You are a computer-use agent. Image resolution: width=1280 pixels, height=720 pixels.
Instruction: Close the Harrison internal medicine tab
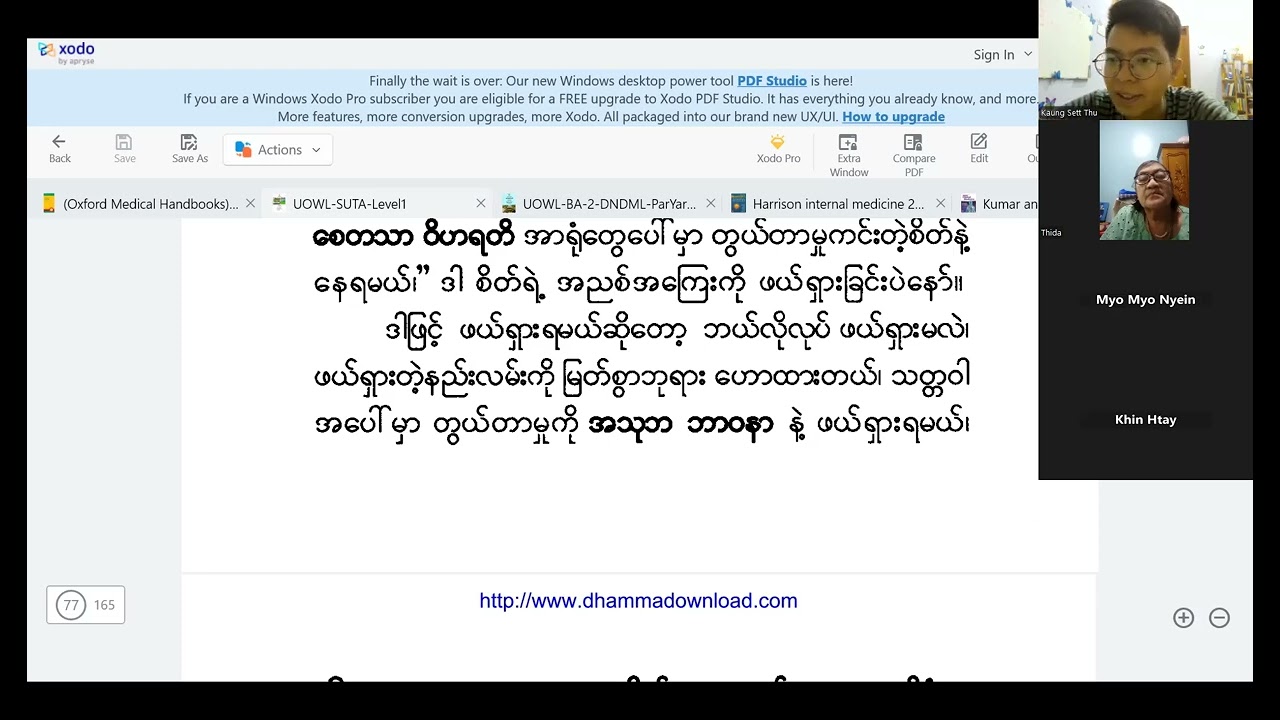pyautogui.click(x=940, y=204)
